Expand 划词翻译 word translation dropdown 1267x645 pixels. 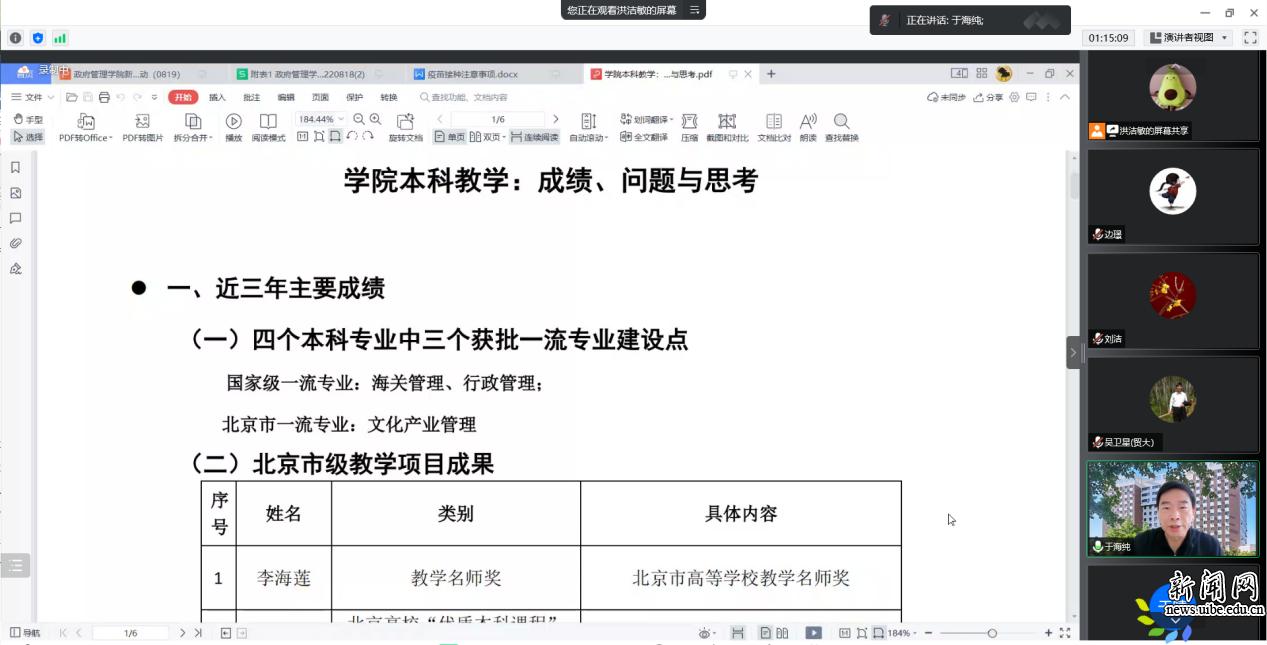(x=647, y=119)
